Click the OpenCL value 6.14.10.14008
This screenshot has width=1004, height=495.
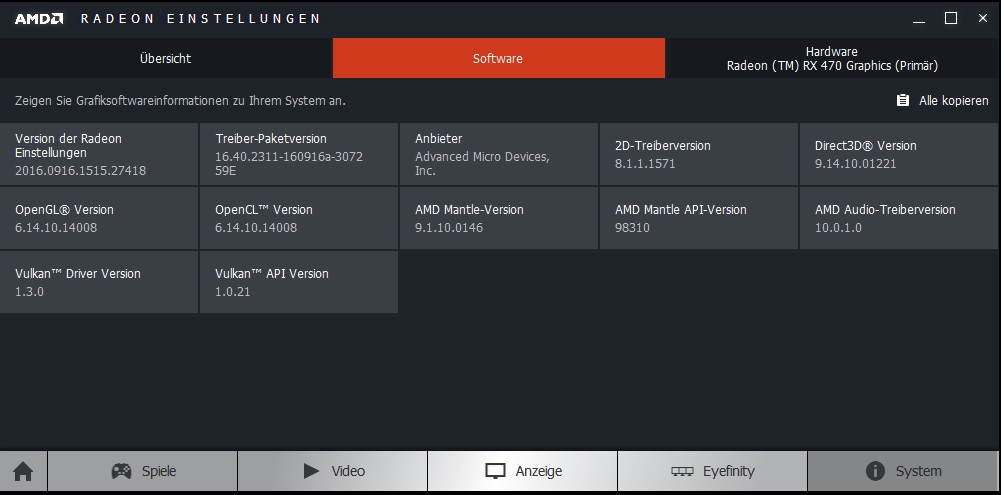(256, 228)
